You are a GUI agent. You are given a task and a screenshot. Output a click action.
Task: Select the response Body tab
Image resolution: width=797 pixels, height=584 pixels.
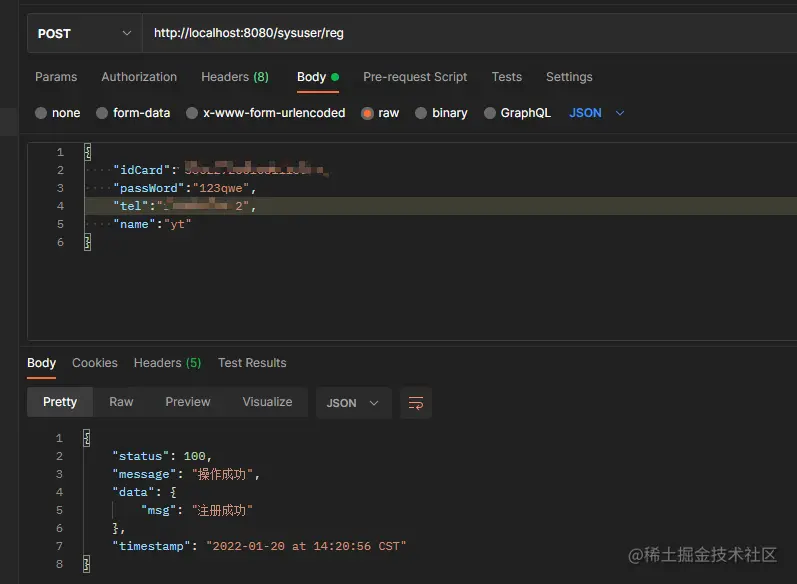coord(41,363)
